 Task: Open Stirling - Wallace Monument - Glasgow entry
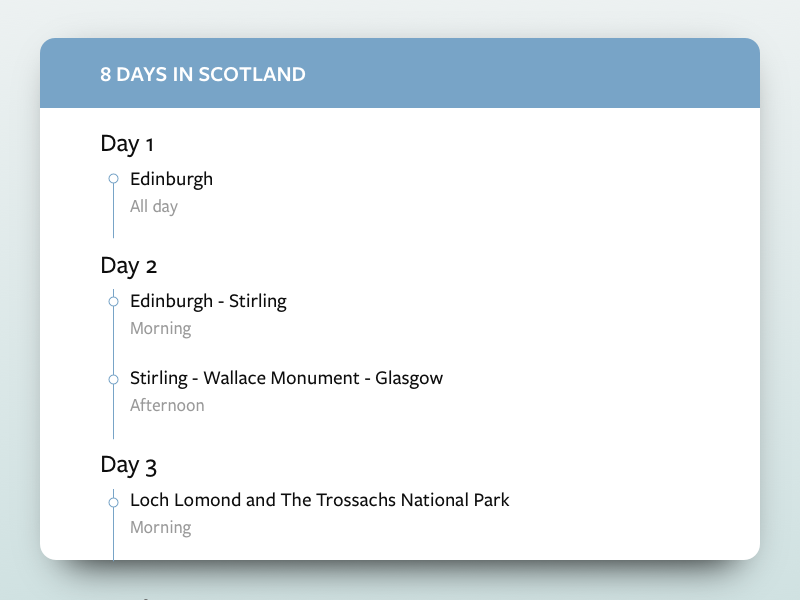coord(286,379)
